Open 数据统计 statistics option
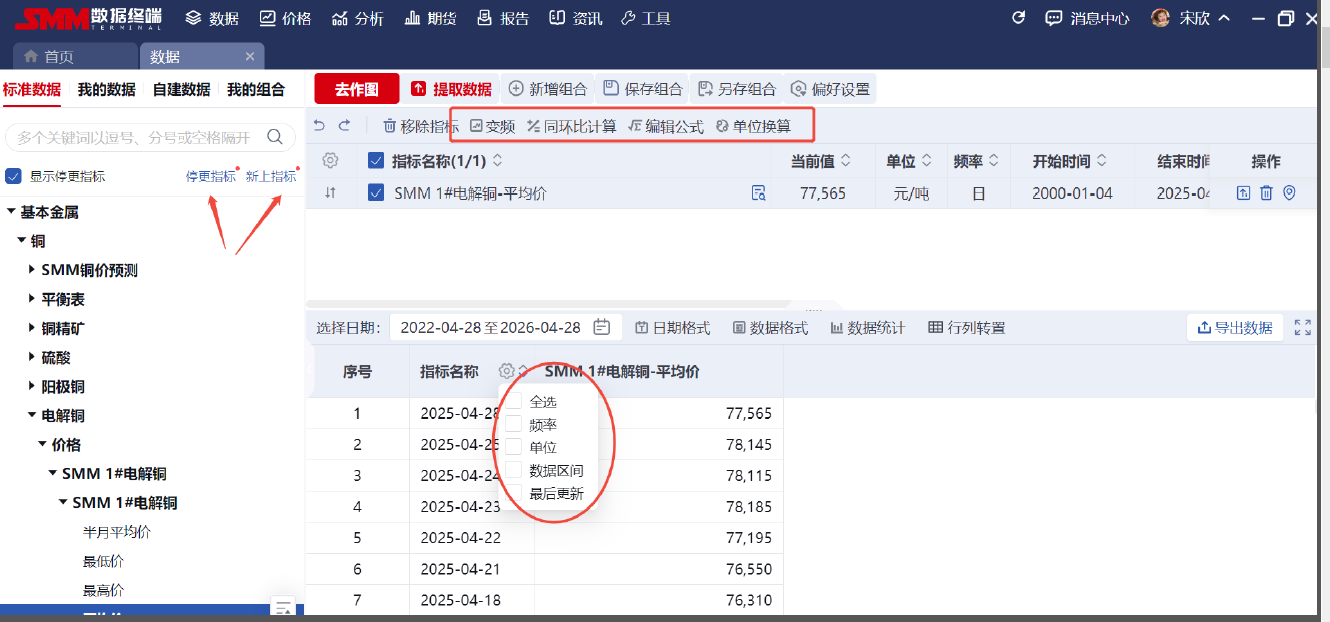The height and width of the screenshot is (622, 1330). pyautogui.click(x=867, y=327)
